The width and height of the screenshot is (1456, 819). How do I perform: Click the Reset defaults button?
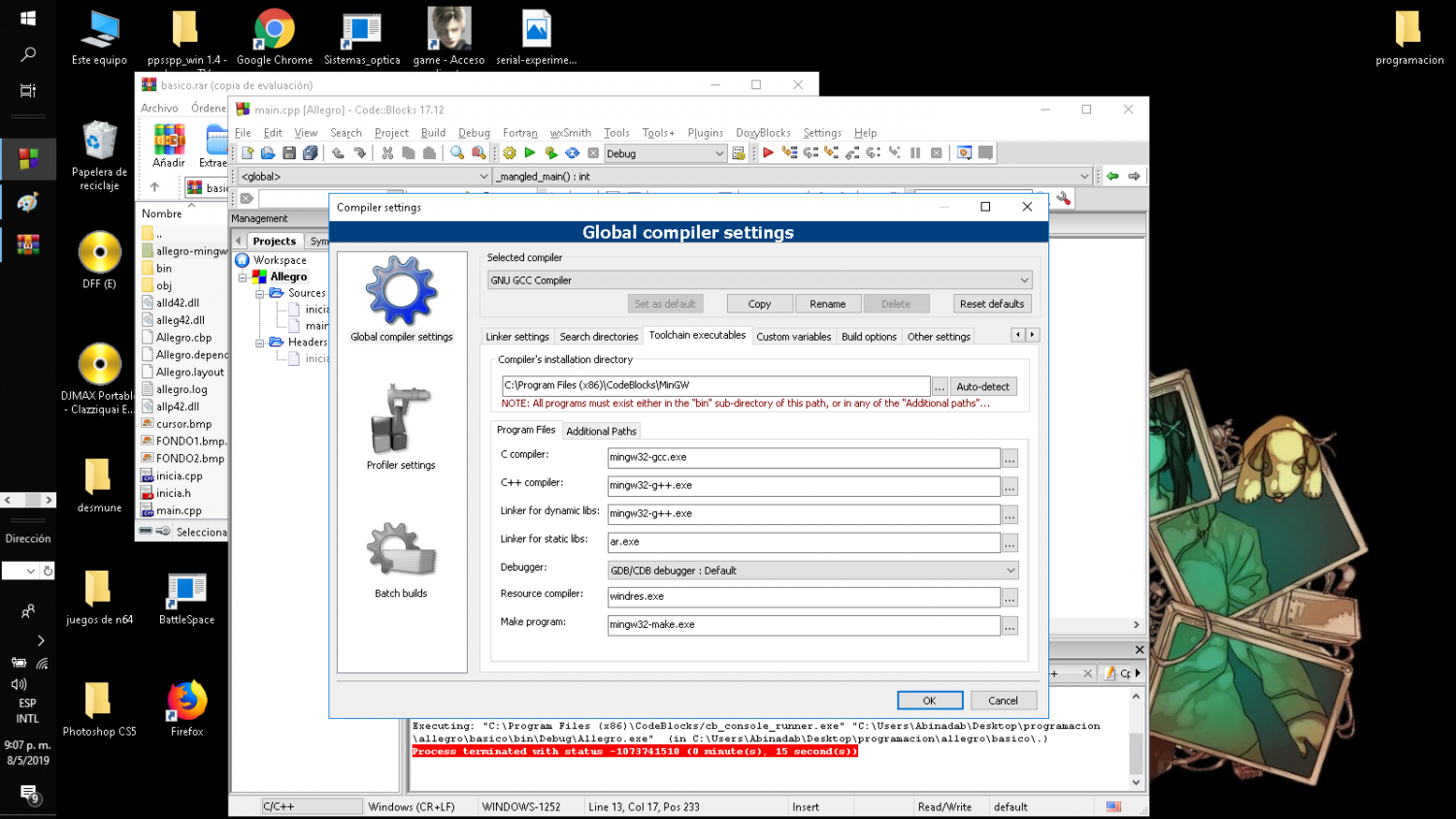point(992,304)
